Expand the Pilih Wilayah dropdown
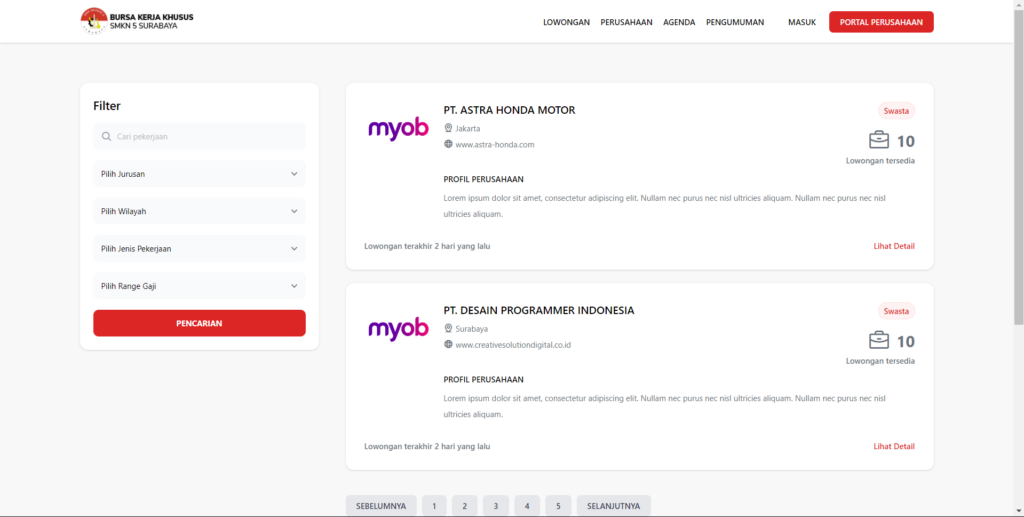 (x=199, y=212)
